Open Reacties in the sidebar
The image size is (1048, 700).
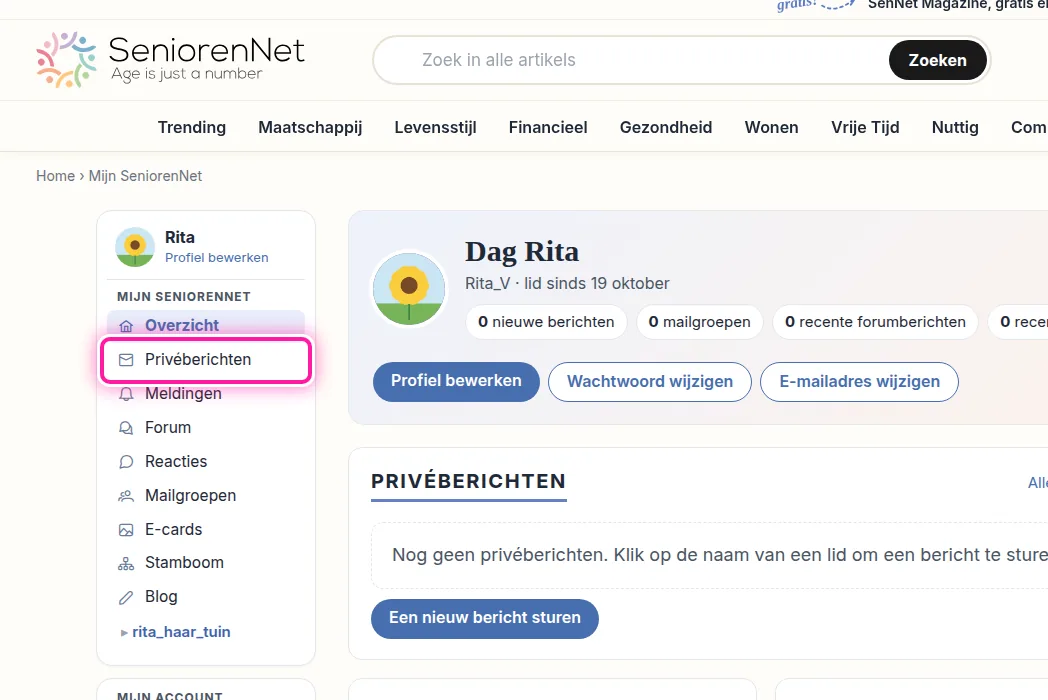click(206, 462)
